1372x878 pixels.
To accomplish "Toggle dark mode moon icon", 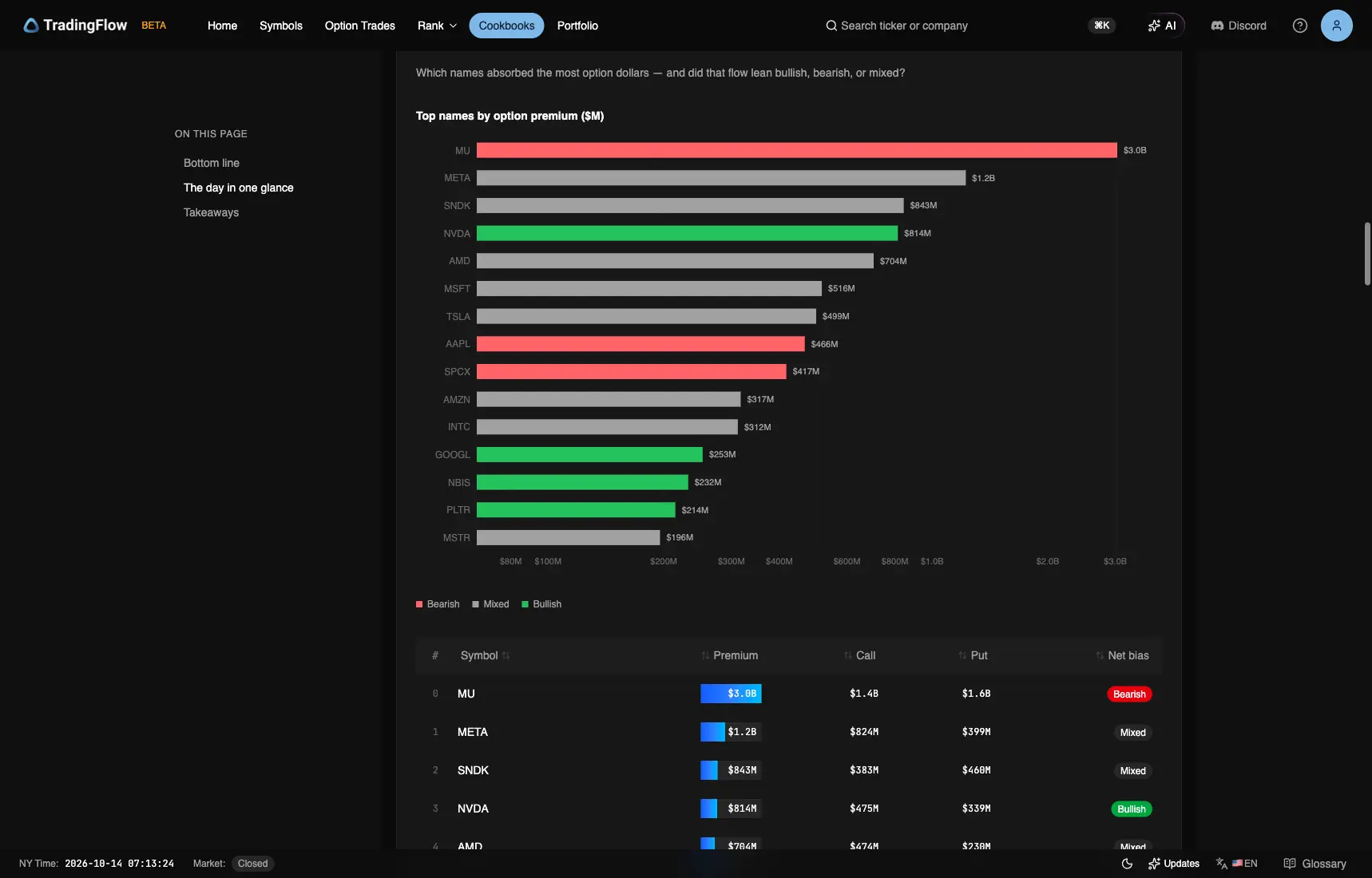I will [x=1127, y=864].
